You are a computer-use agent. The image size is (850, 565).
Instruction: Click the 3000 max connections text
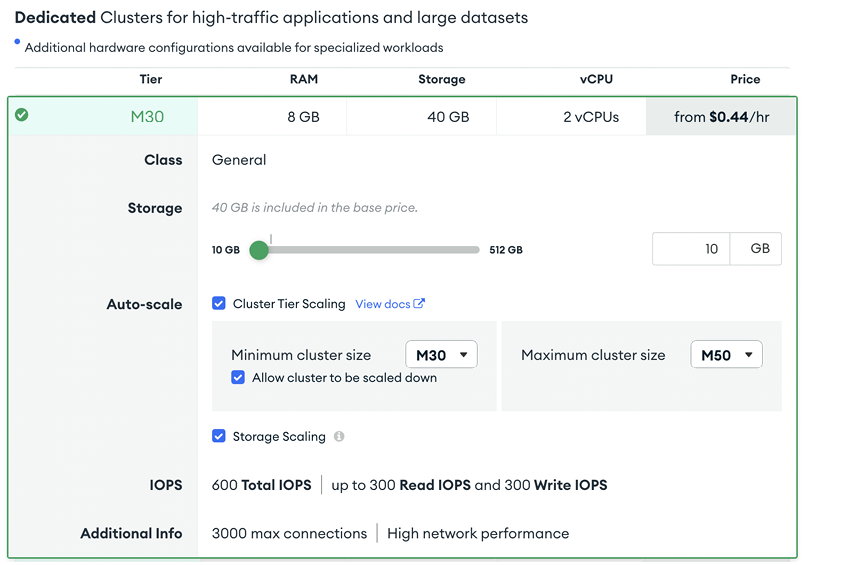(x=289, y=534)
